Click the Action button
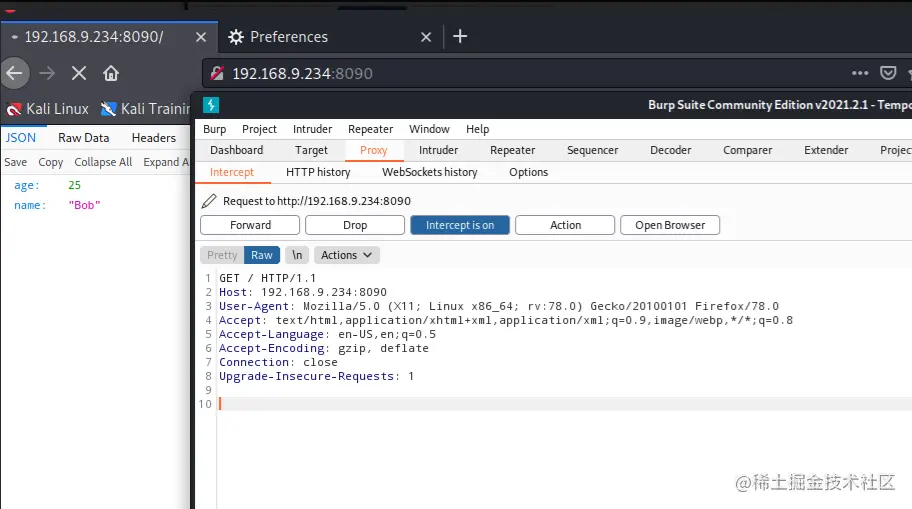 565,225
